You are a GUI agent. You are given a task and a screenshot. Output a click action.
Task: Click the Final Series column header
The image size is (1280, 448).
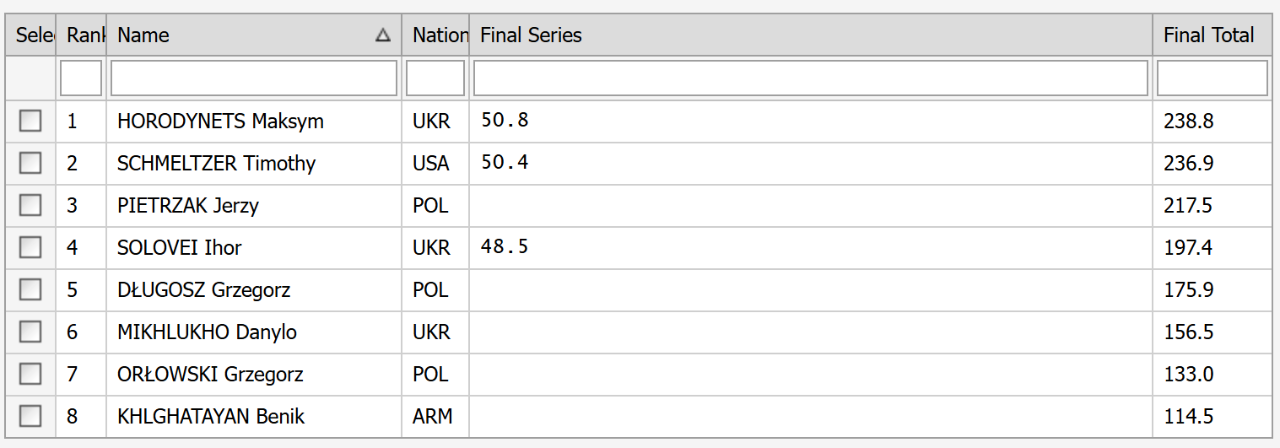tap(810, 36)
